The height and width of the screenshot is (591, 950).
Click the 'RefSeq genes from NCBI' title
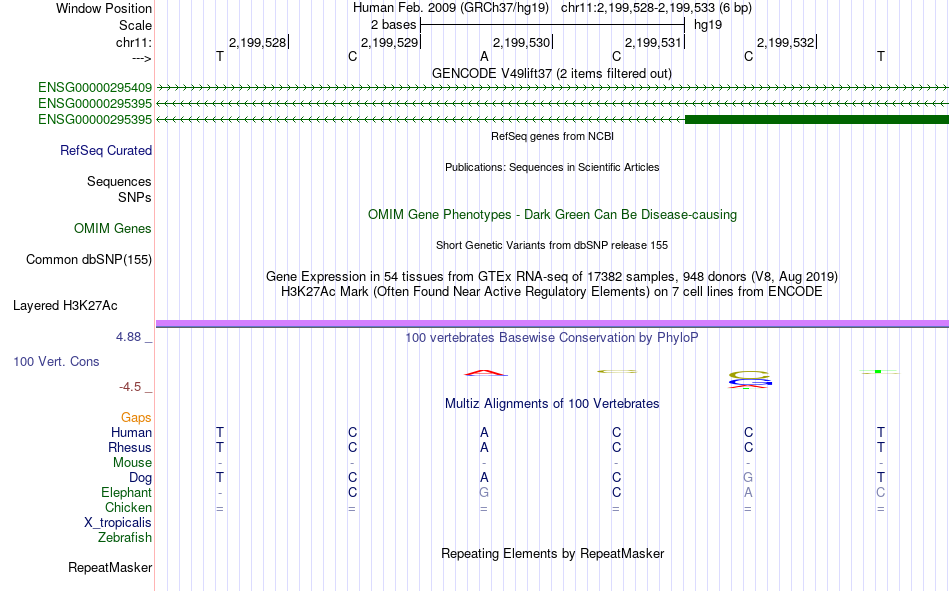552,136
